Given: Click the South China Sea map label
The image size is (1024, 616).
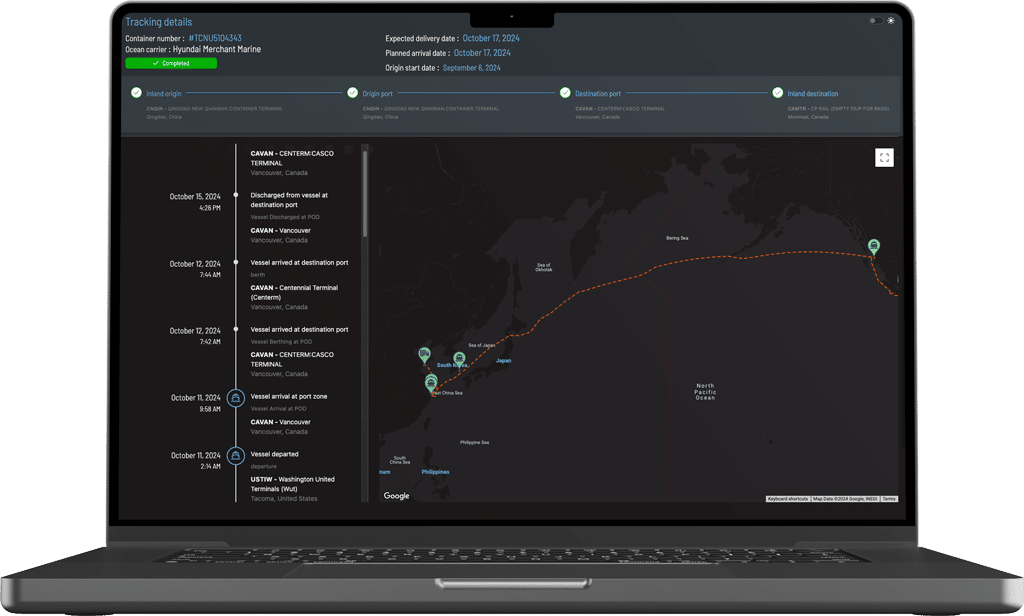Looking at the screenshot, I should pyautogui.click(x=400, y=460).
